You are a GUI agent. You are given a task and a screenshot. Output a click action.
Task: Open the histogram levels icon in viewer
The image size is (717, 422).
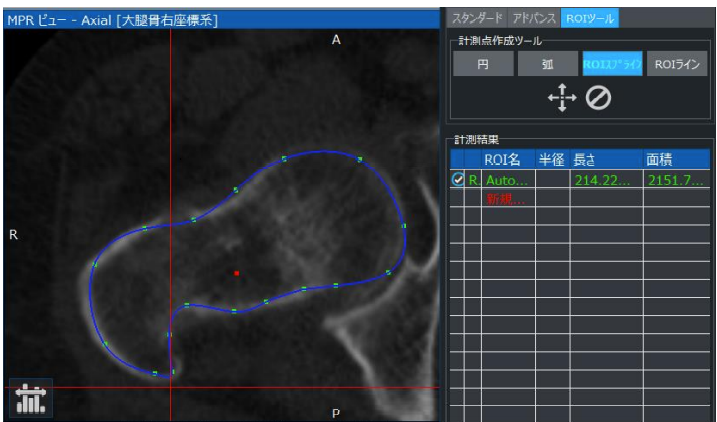point(31,398)
